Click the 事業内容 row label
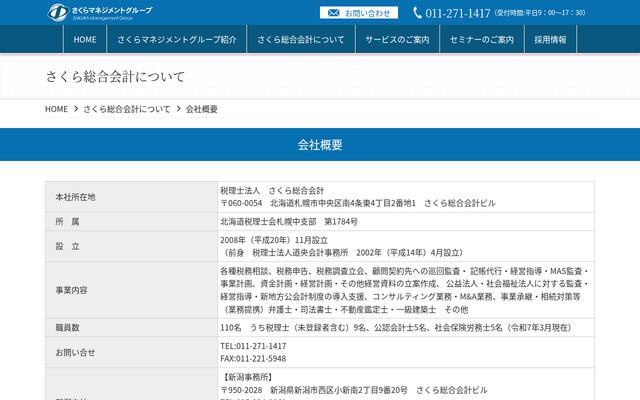Viewport: 640px width, 400px height. (71, 290)
